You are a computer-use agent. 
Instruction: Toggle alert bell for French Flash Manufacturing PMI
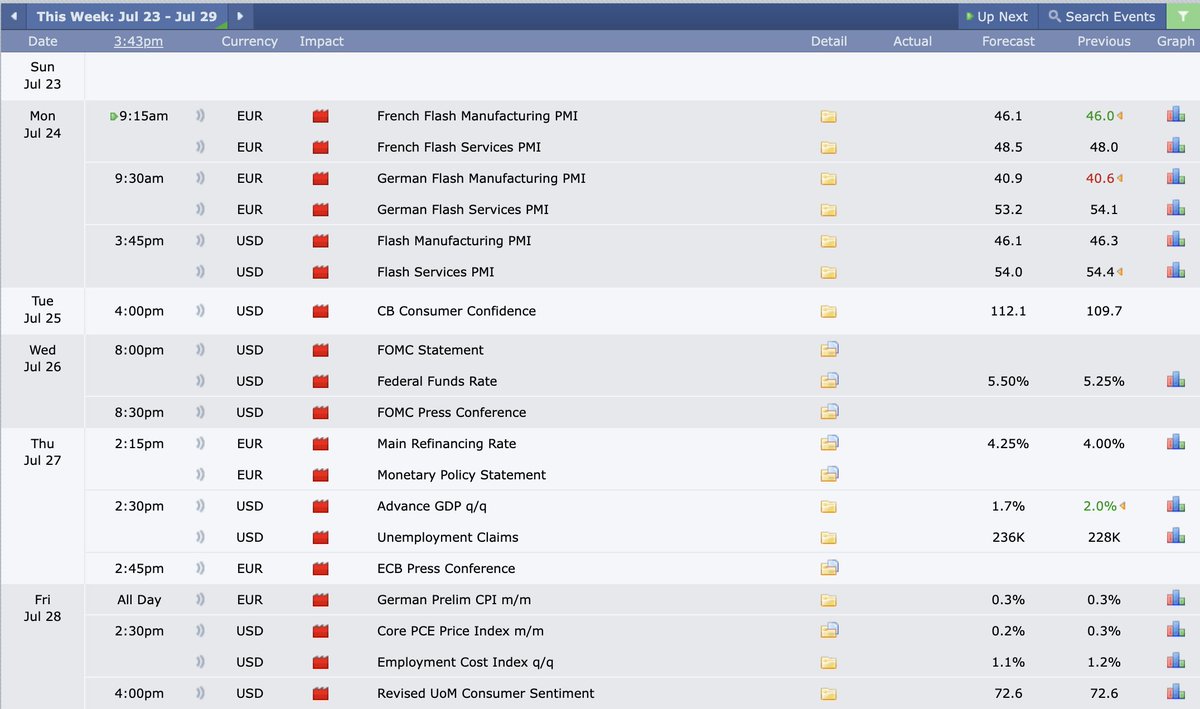click(200, 116)
